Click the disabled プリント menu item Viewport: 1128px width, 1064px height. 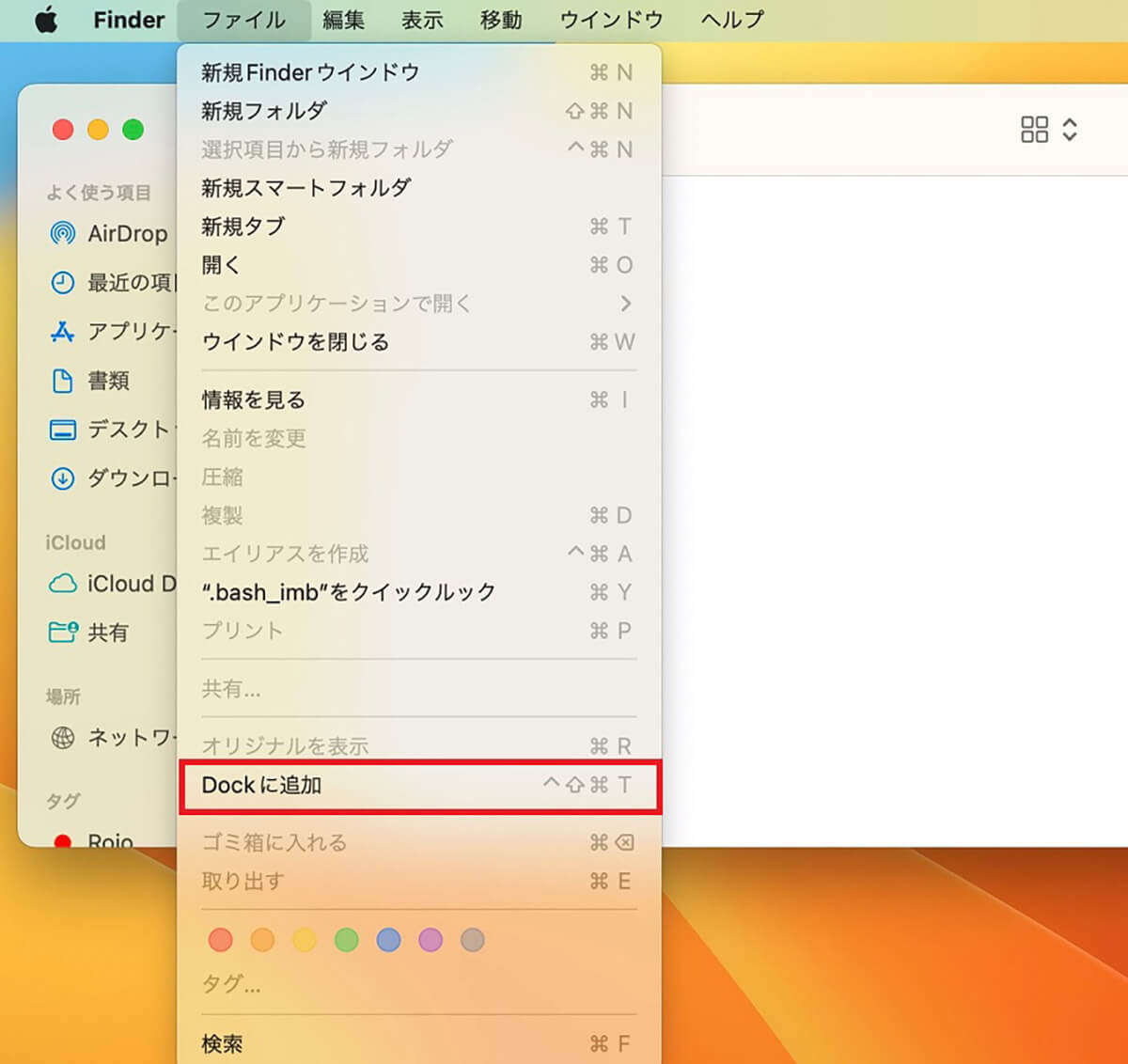pyautogui.click(x=419, y=631)
